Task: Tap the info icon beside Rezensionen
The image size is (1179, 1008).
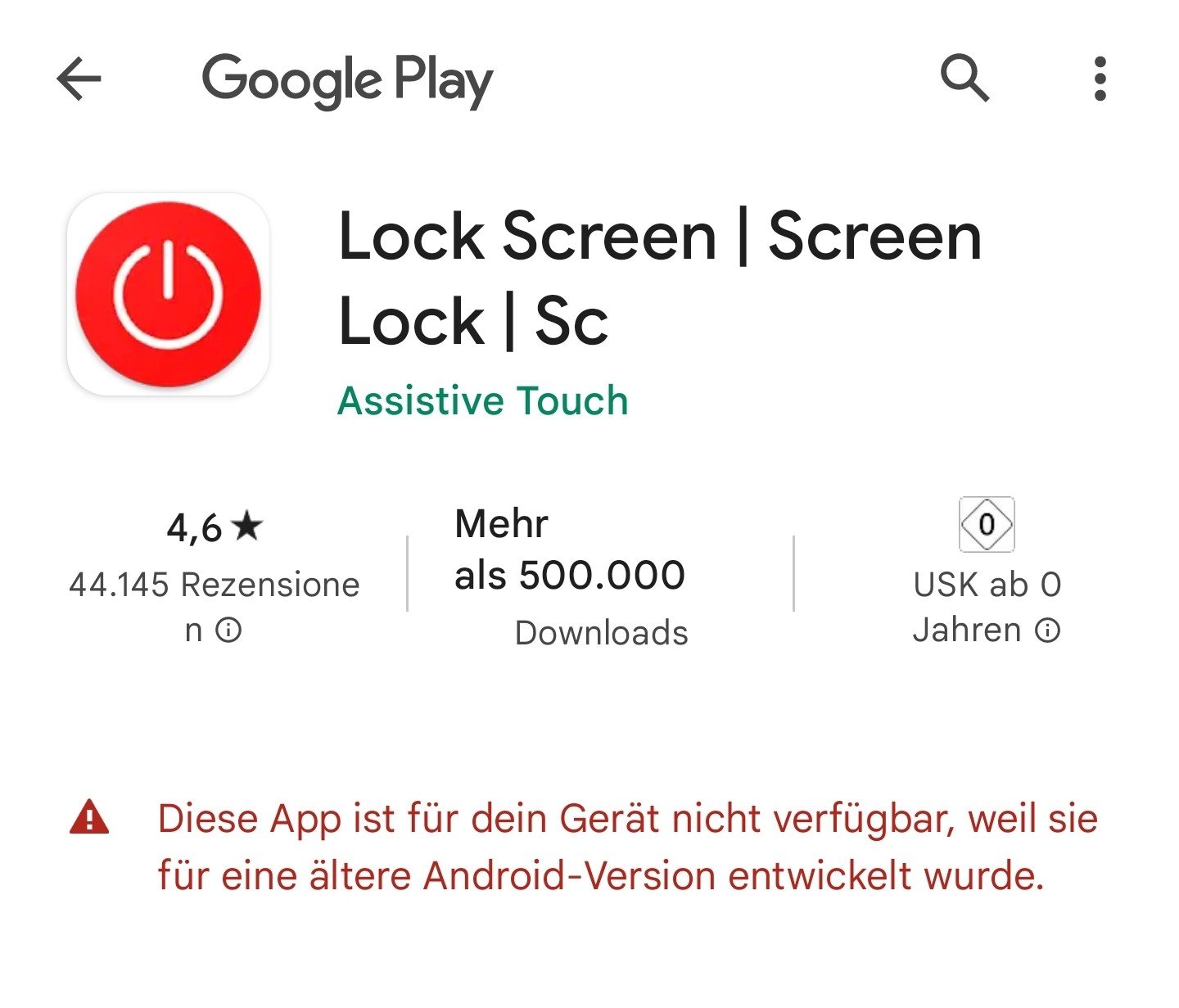Action: tap(228, 631)
